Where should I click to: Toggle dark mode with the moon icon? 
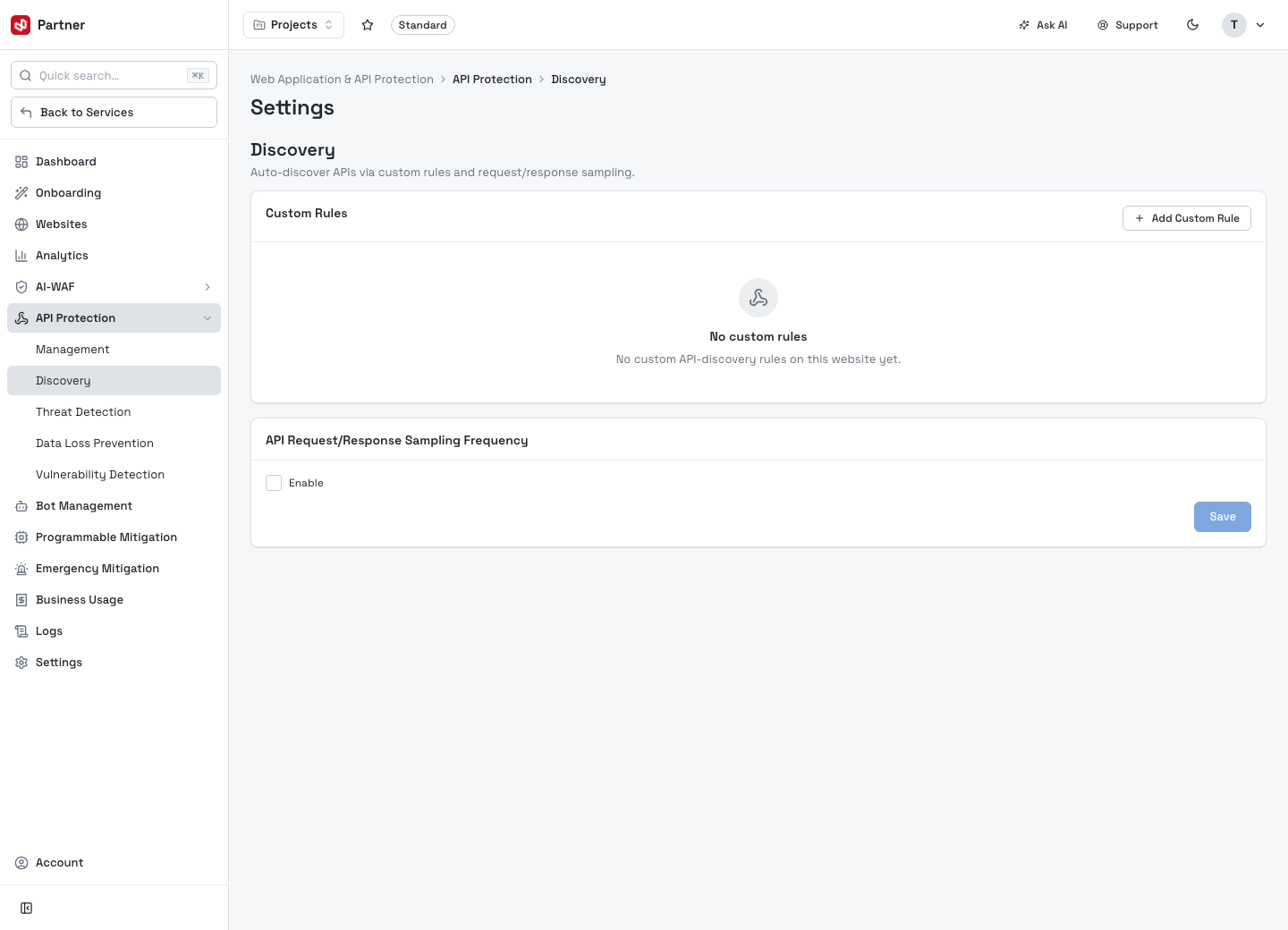[1192, 25]
